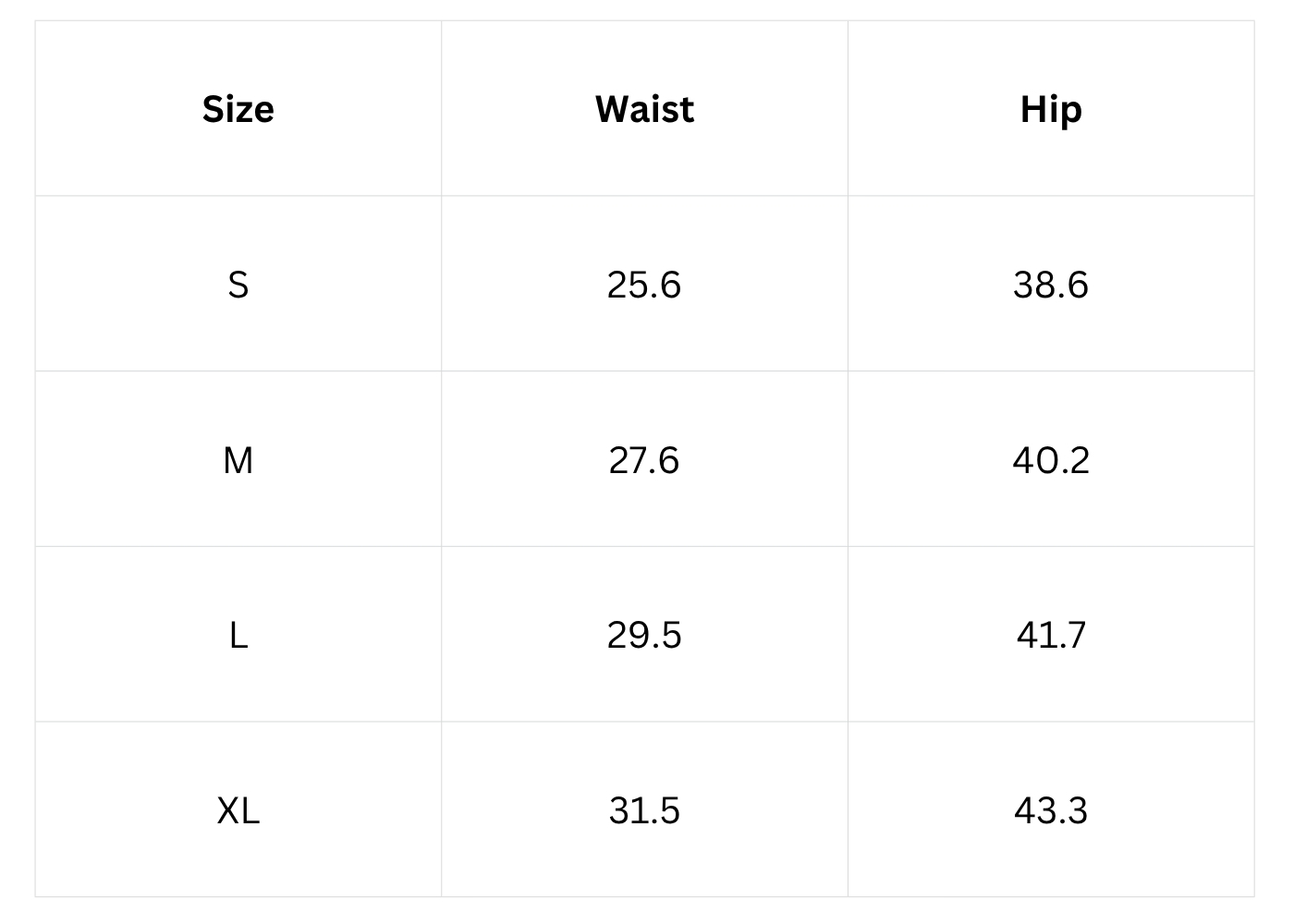Click hip value 43.3

(1051, 811)
